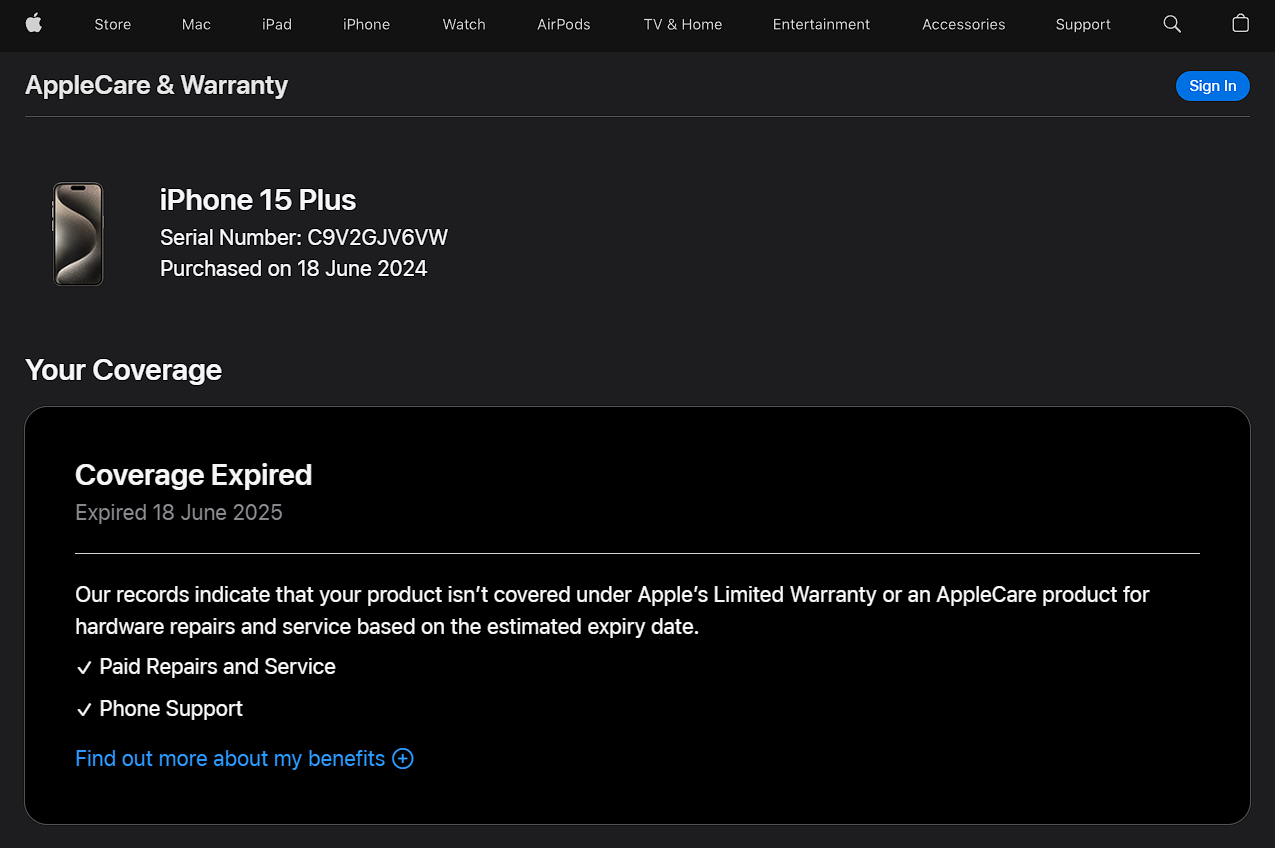This screenshot has width=1275, height=848.
Task: Follow the 'Find out more about my benefits' link
Action: 230,759
